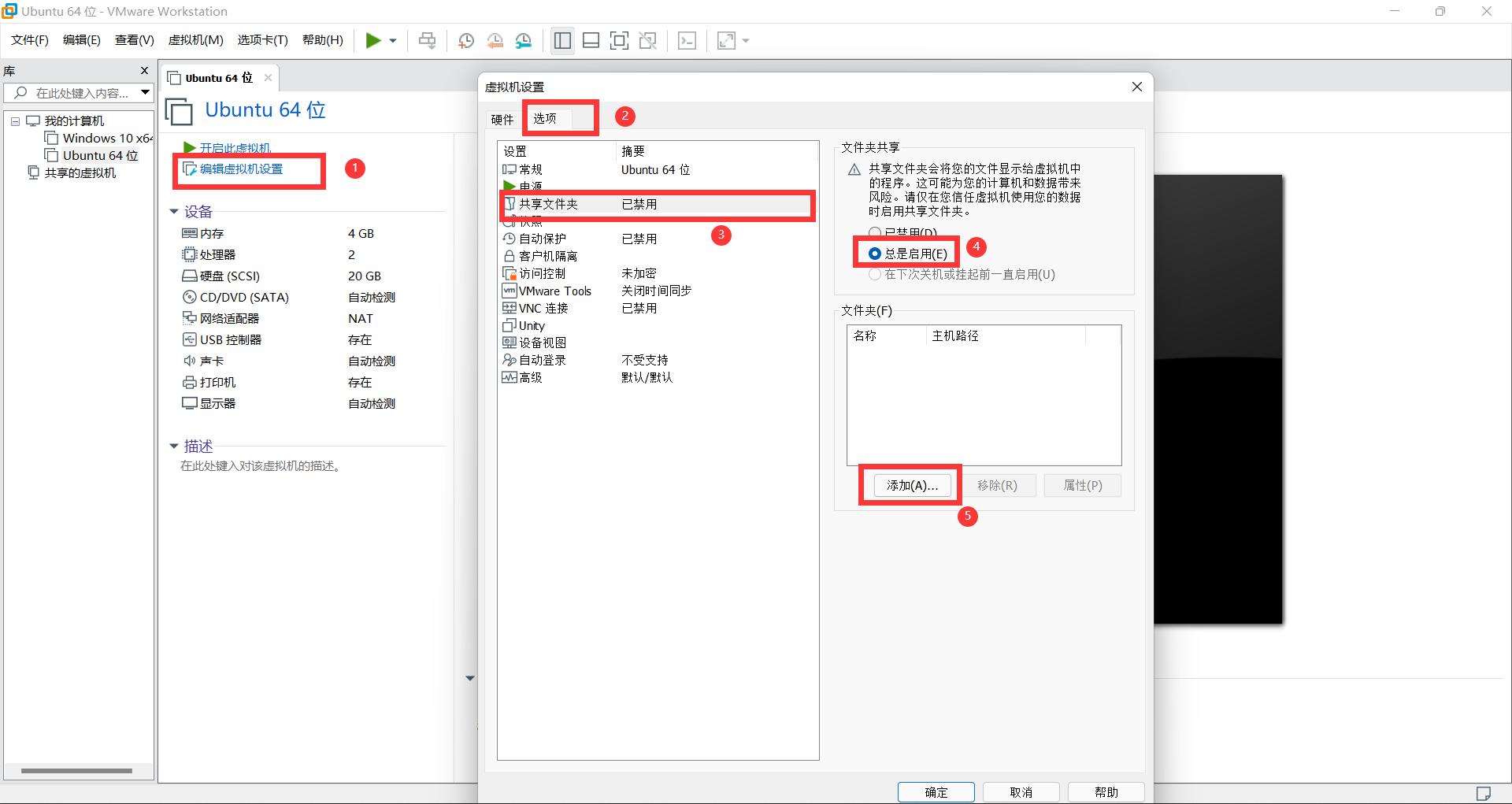Revert to snapshot with the orange arrow icon
The height and width of the screenshot is (804, 1512).
495,40
